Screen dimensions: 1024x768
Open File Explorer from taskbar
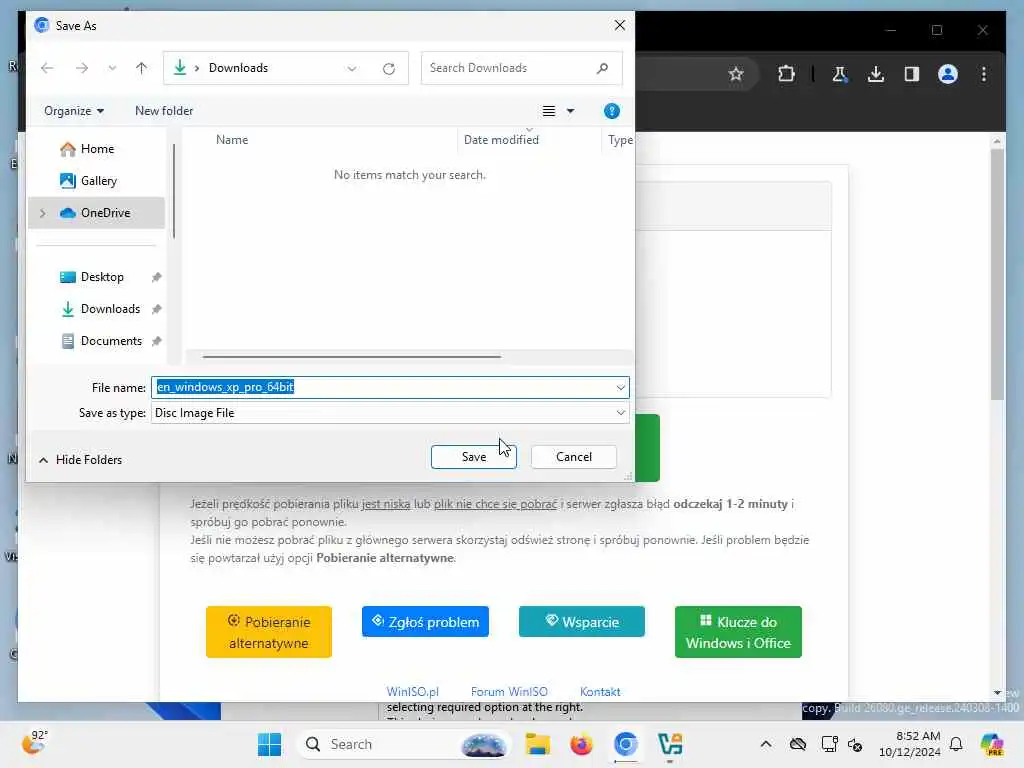[537, 744]
